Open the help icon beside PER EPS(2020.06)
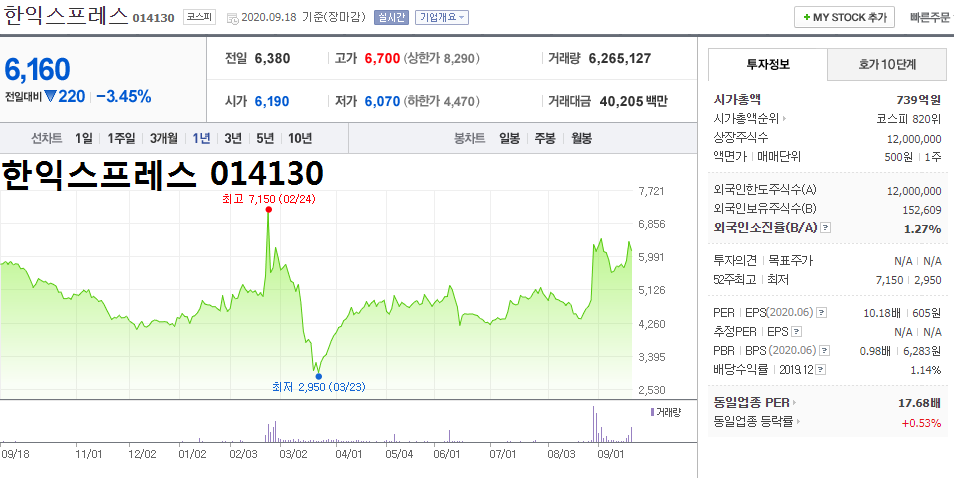 pyautogui.click(x=821, y=313)
